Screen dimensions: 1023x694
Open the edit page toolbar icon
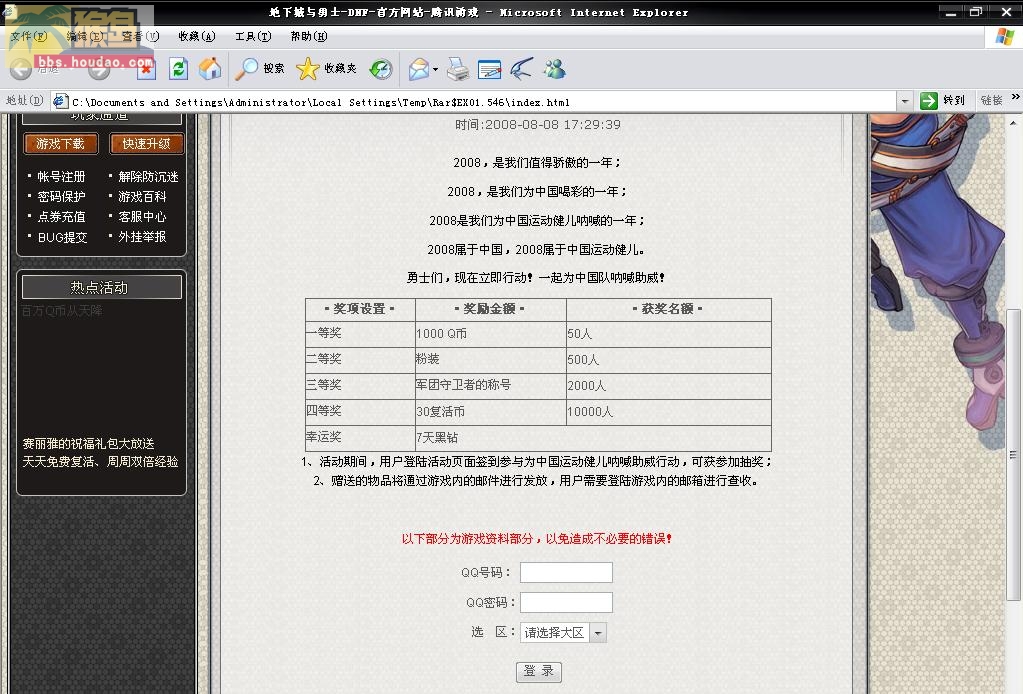(489, 69)
